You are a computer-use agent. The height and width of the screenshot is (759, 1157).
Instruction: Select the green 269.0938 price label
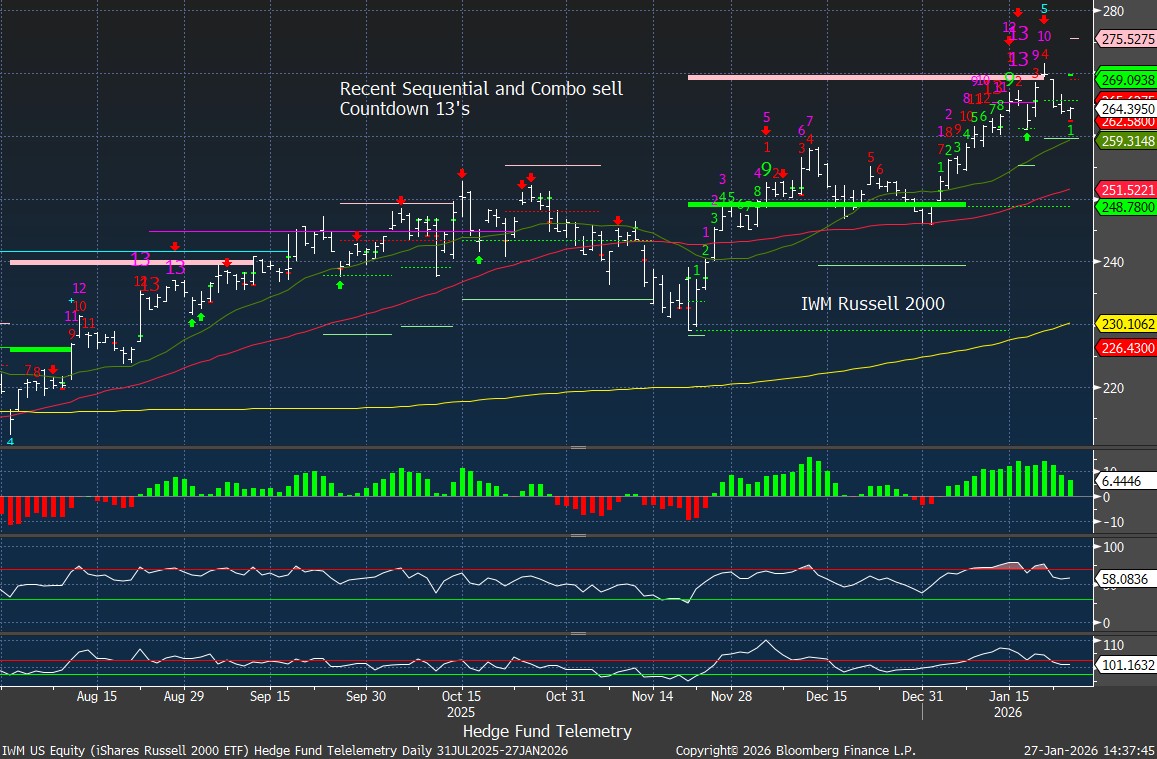point(1127,79)
